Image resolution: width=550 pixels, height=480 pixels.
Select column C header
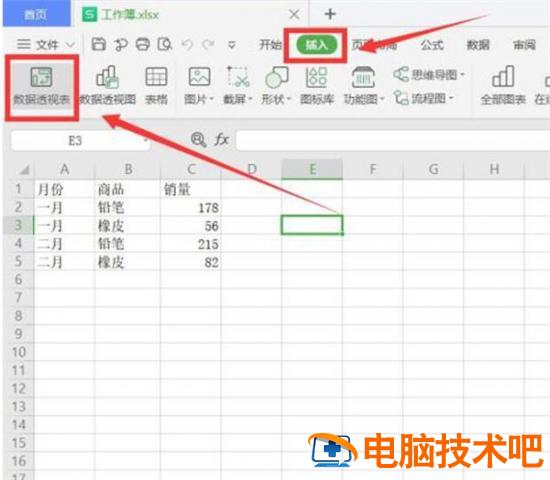pos(191,170)
